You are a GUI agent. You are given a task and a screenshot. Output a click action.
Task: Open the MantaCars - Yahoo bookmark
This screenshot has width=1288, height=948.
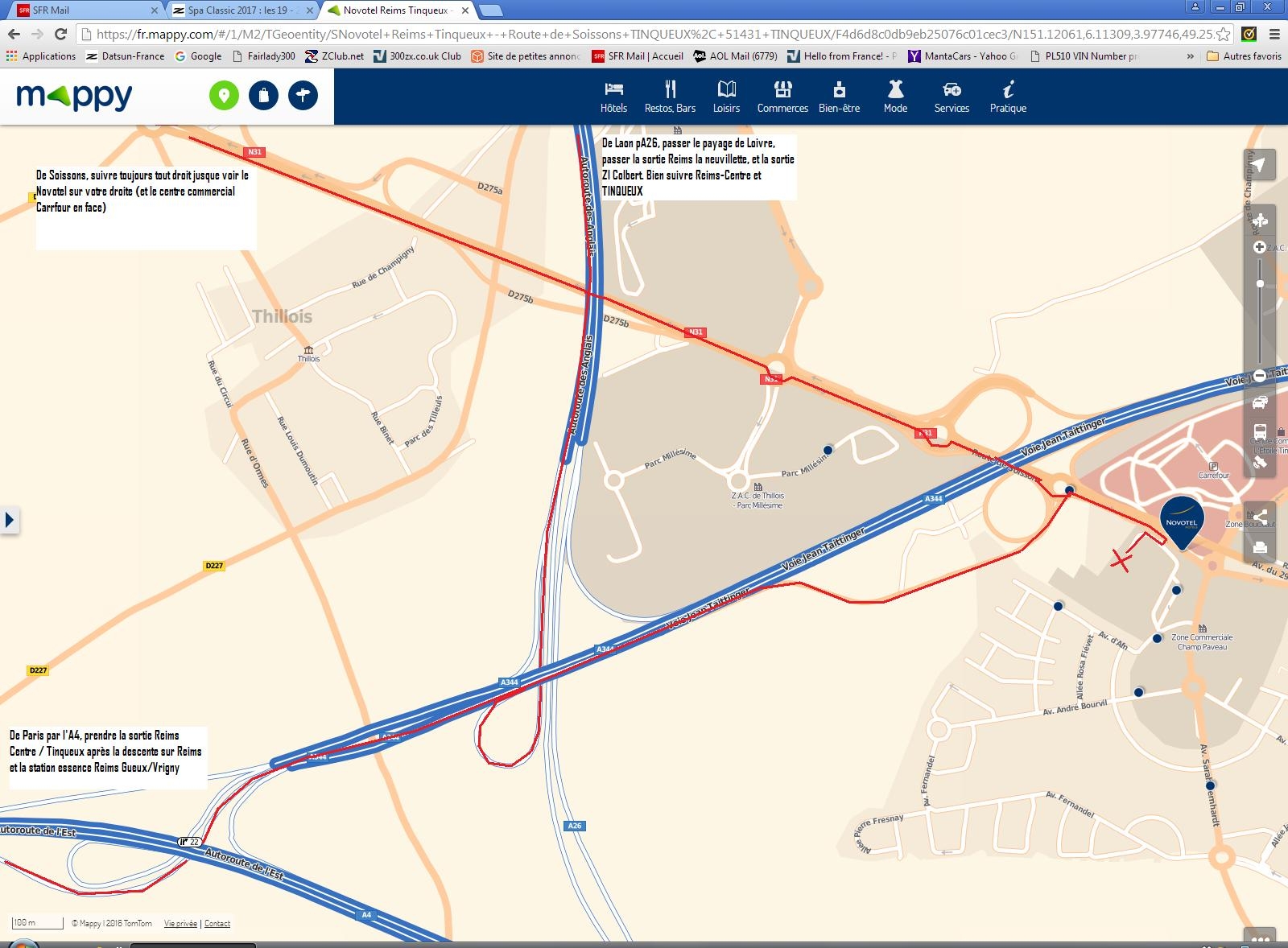point(963,56)
